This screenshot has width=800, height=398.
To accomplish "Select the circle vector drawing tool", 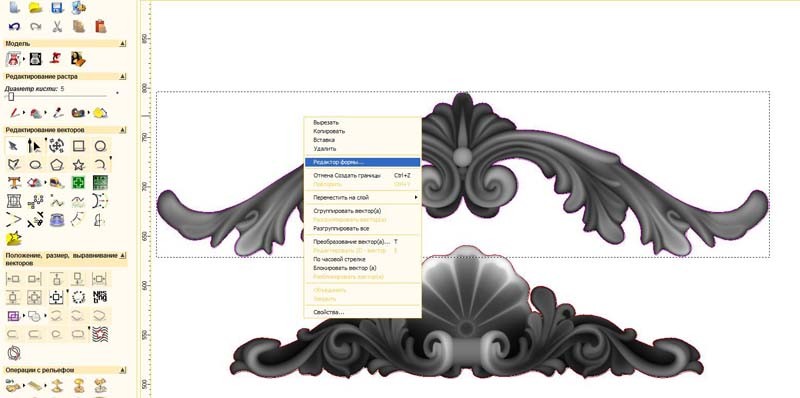I will 100,146.
